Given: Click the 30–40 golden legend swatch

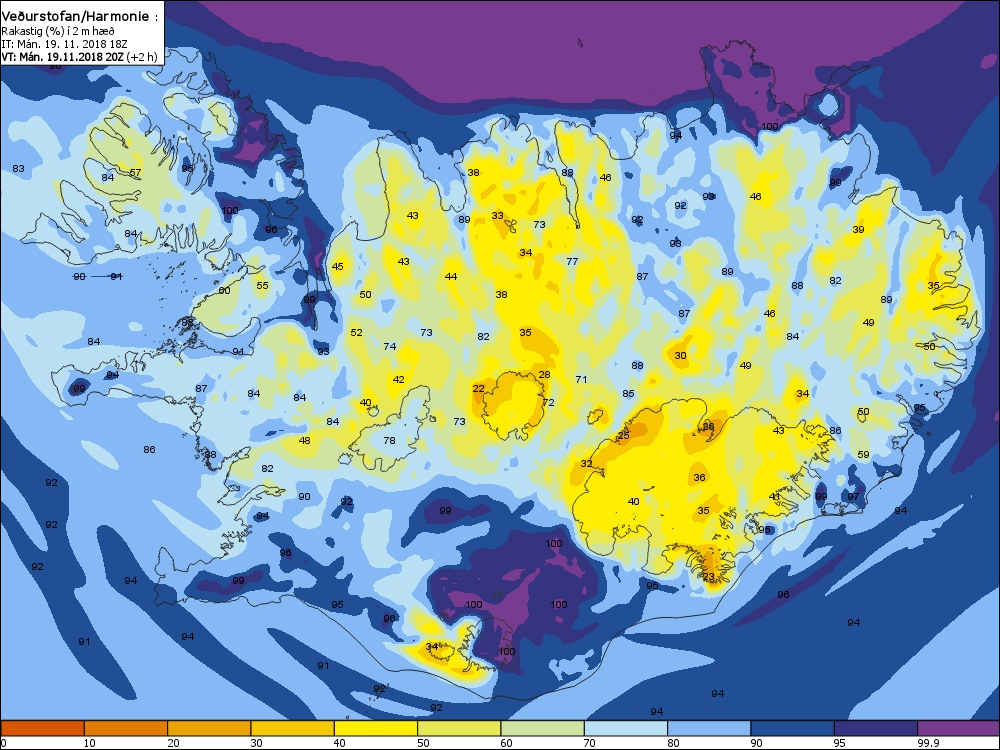Looking at the screenshot, I should (293, 728).
